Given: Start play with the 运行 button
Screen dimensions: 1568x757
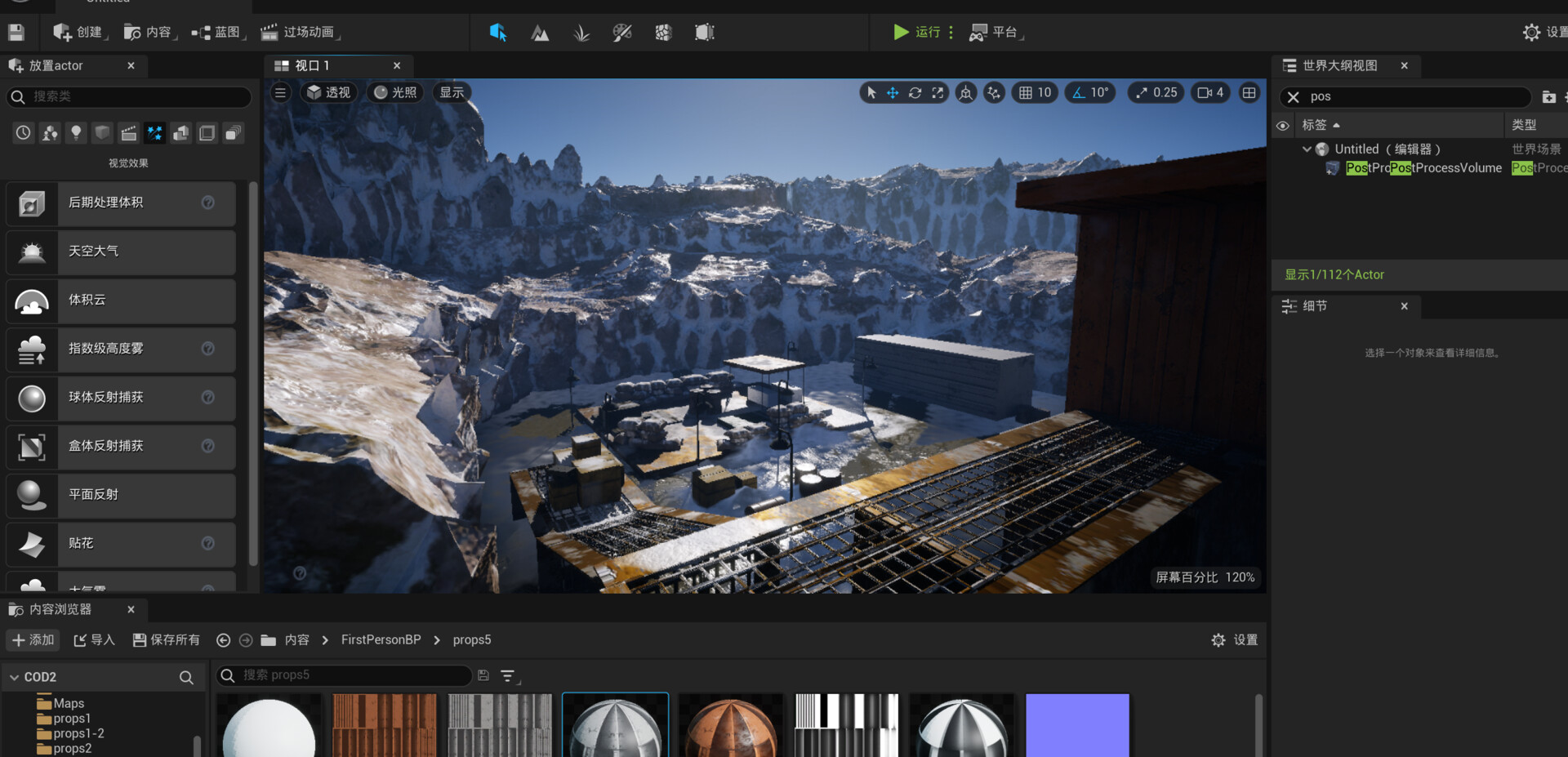Looking at the screenshot, I should click(916, 32).
